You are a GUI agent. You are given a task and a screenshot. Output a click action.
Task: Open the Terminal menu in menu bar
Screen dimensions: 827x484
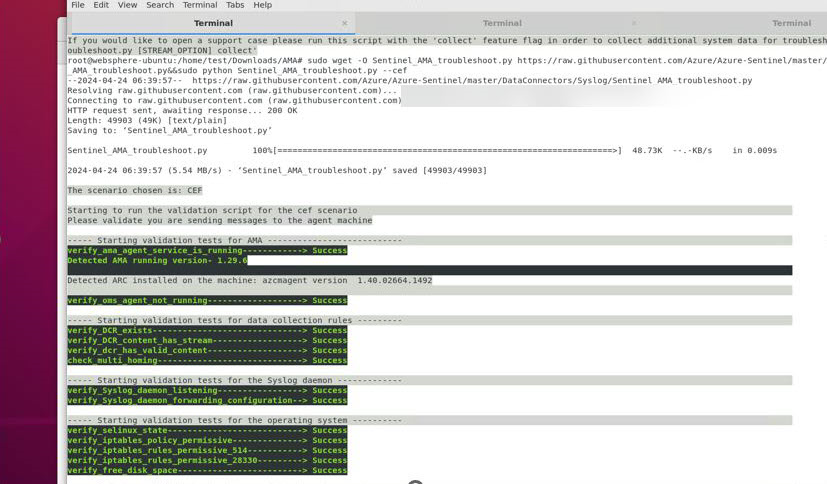[200, 5]
